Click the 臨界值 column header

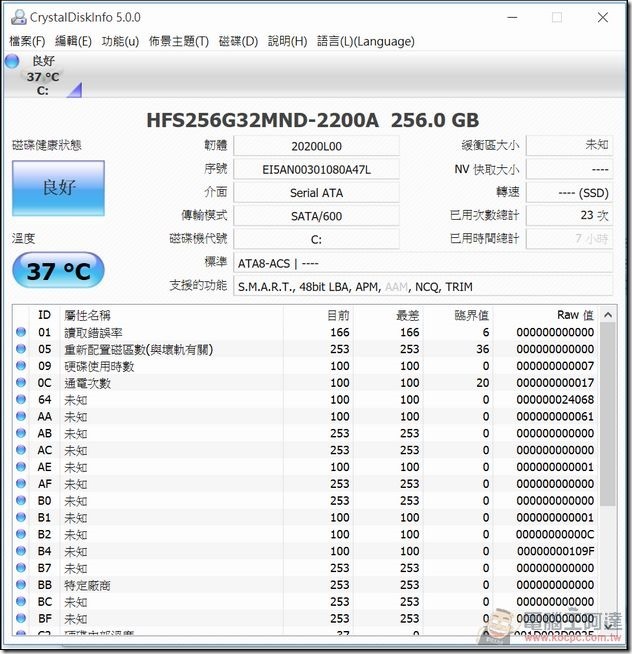(x=458, y=315)
